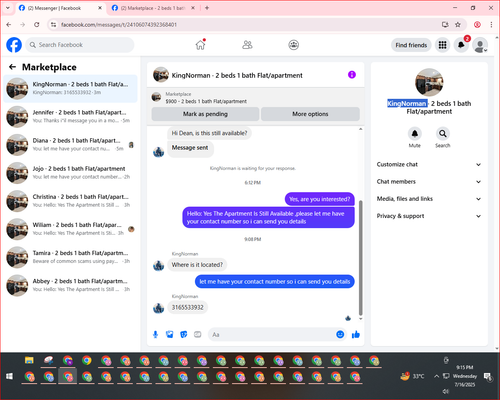Open the emoji picker icon

point(340,334)
